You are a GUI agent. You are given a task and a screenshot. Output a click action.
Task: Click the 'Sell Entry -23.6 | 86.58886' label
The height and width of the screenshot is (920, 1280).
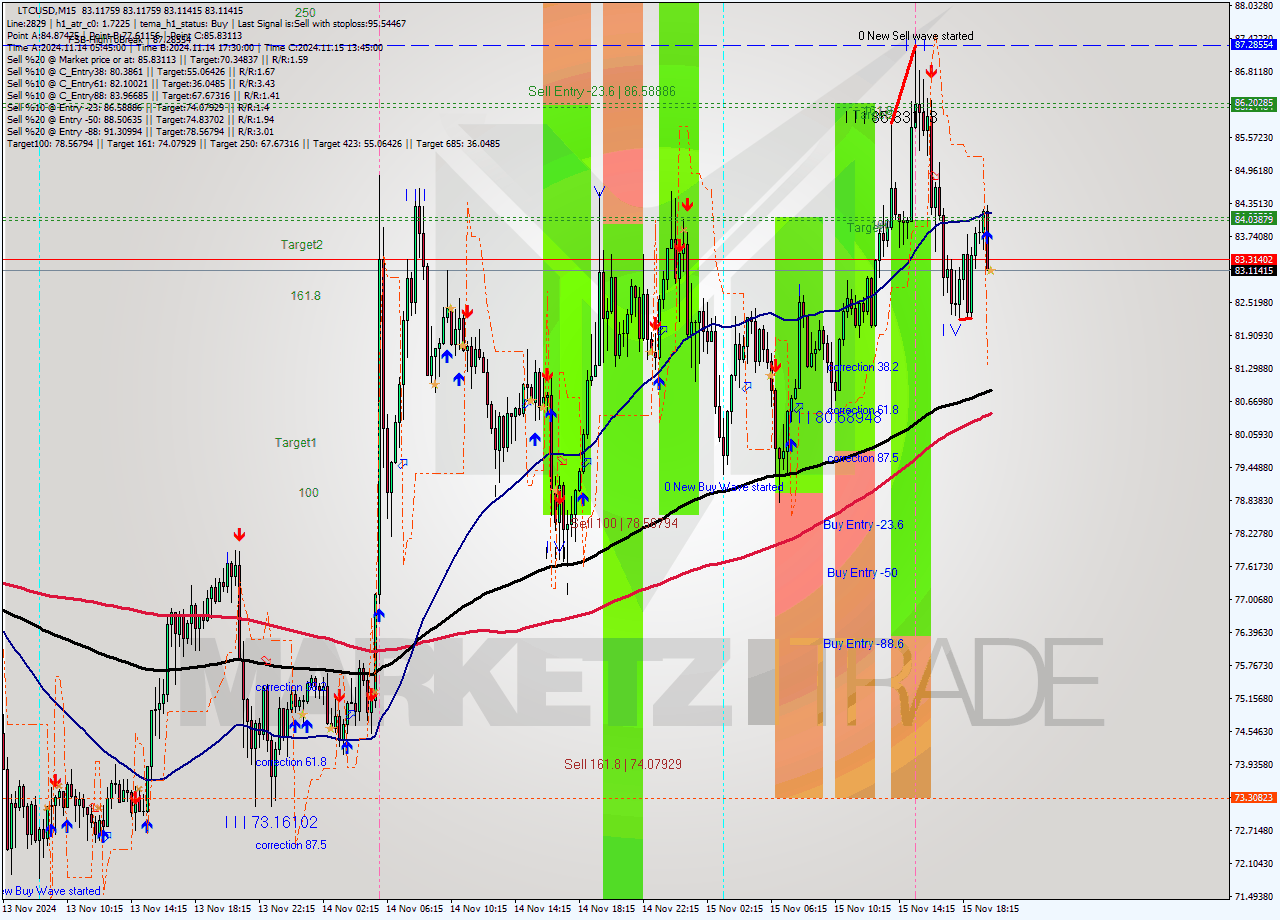pos(602,91)
